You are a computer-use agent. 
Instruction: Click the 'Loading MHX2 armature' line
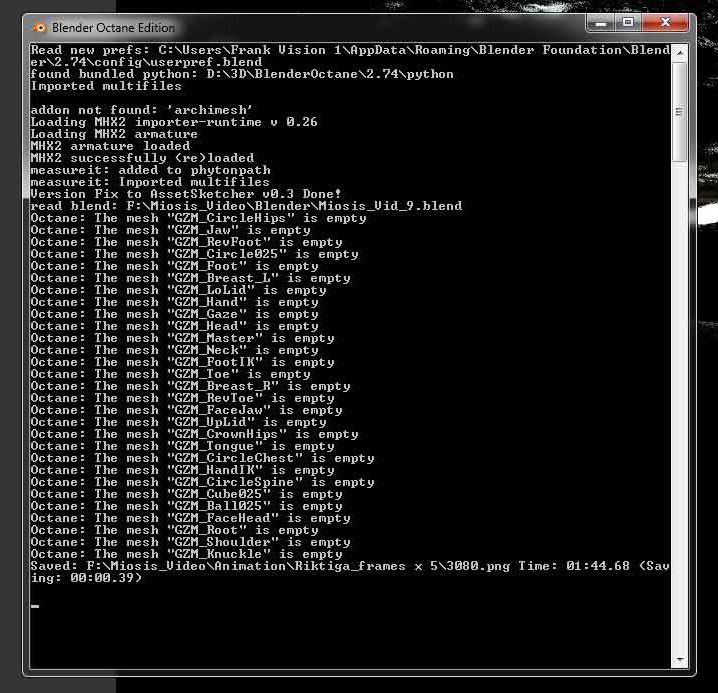click(x=114, y=134)
